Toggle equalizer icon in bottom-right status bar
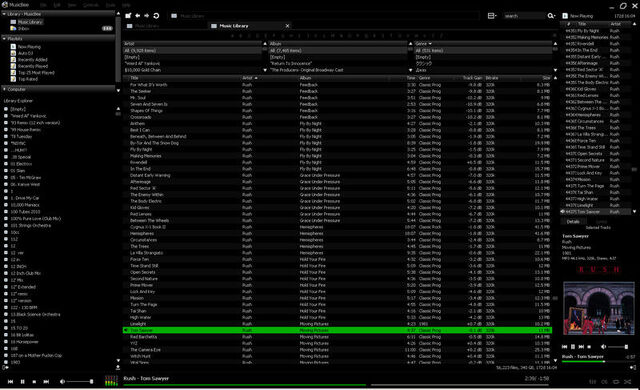The image size is (640, 390). click(x=592, y=381)
